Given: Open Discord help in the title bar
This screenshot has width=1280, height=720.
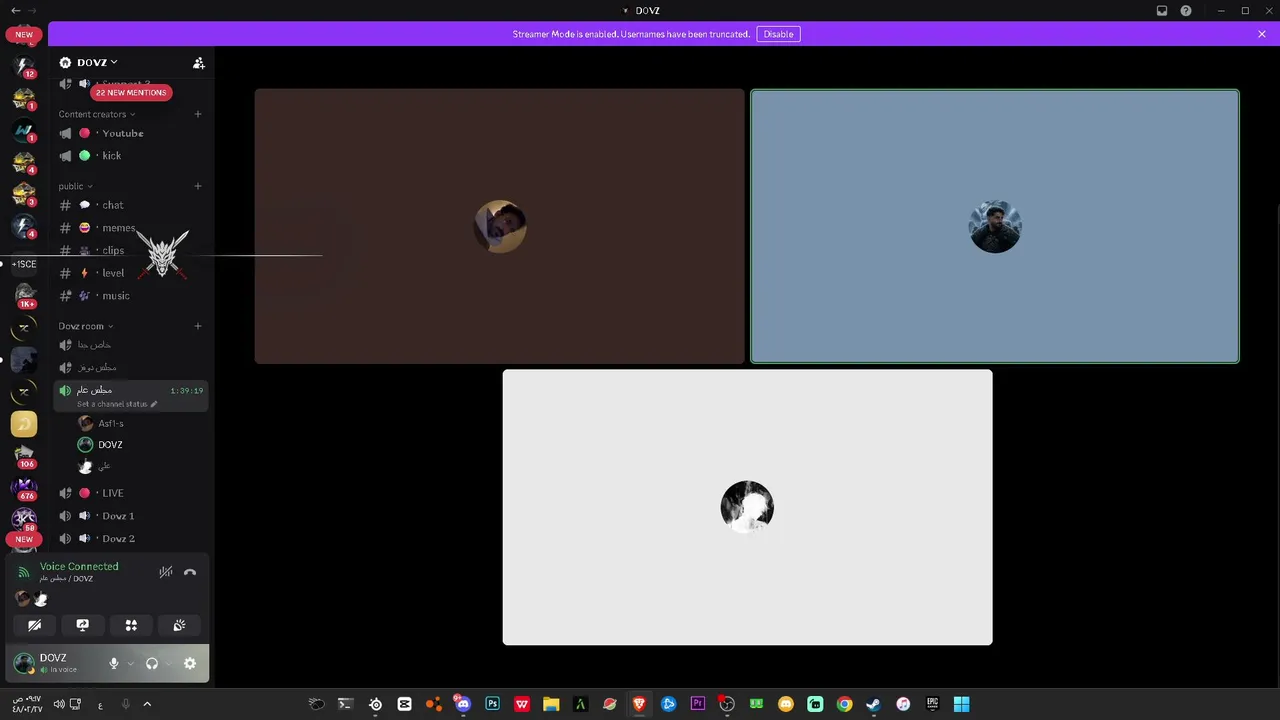Looking at the screenshot, I should (x=1186, y=11).
